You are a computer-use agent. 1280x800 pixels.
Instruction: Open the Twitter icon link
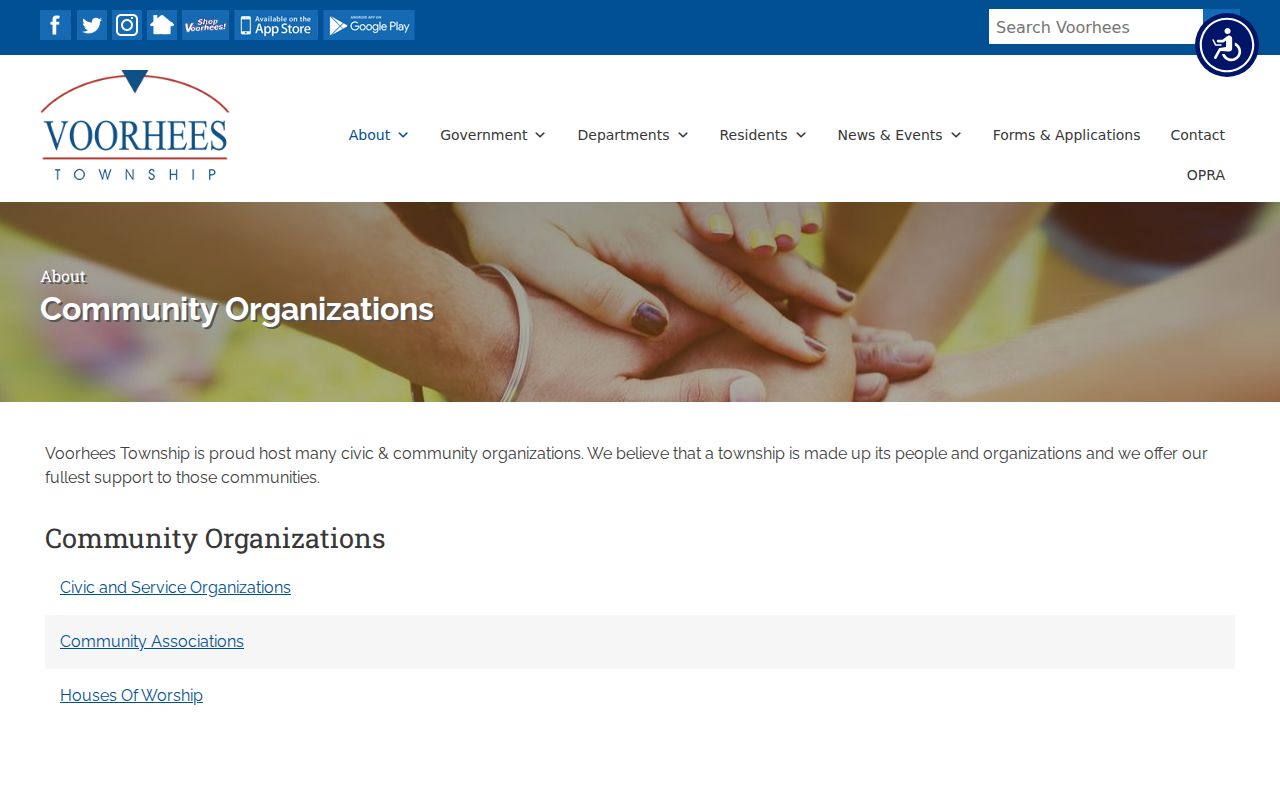[x=91, y=25]
